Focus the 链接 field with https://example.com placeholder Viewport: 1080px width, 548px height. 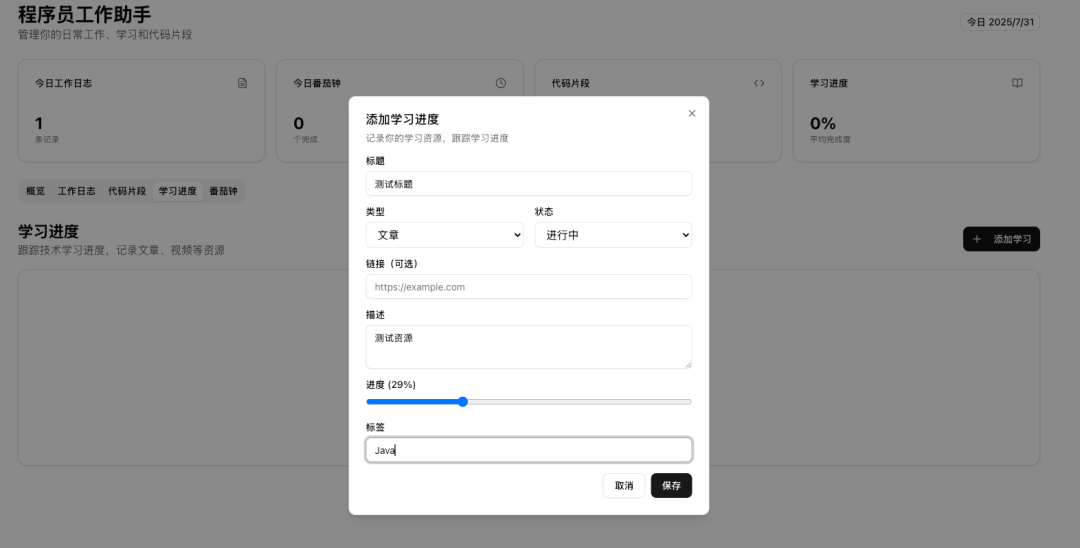(x=529, y=287)
